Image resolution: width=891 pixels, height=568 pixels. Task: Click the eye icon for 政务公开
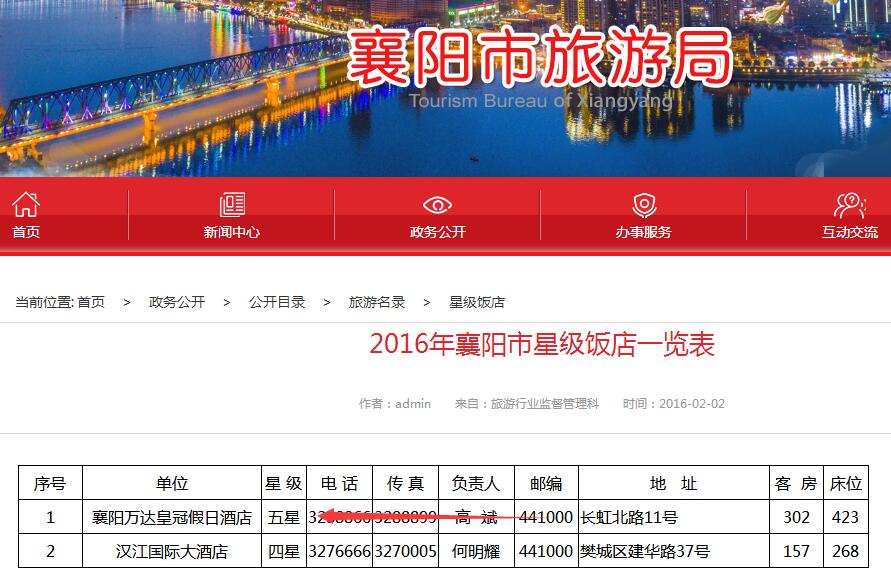tap(438, 205)
